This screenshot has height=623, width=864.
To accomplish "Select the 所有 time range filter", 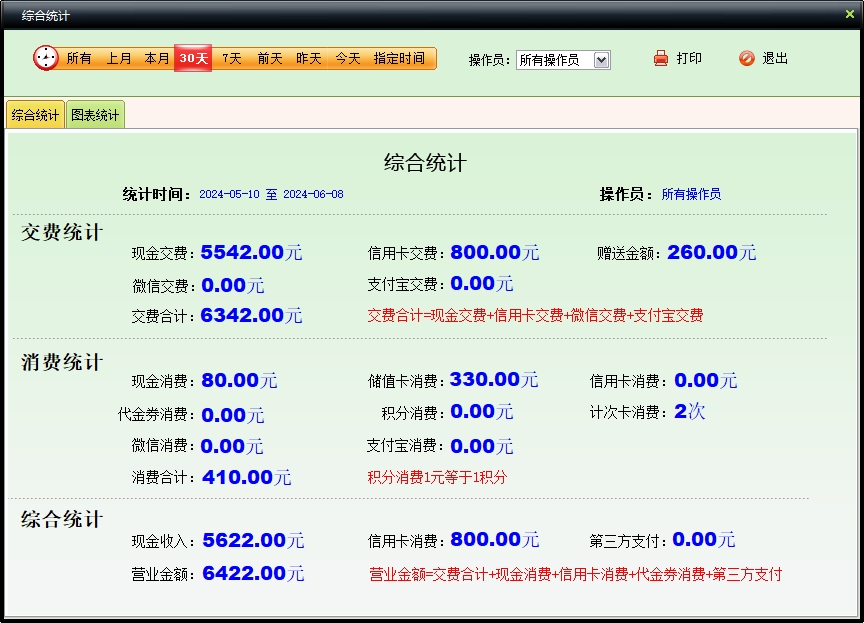I will [79, 59].
